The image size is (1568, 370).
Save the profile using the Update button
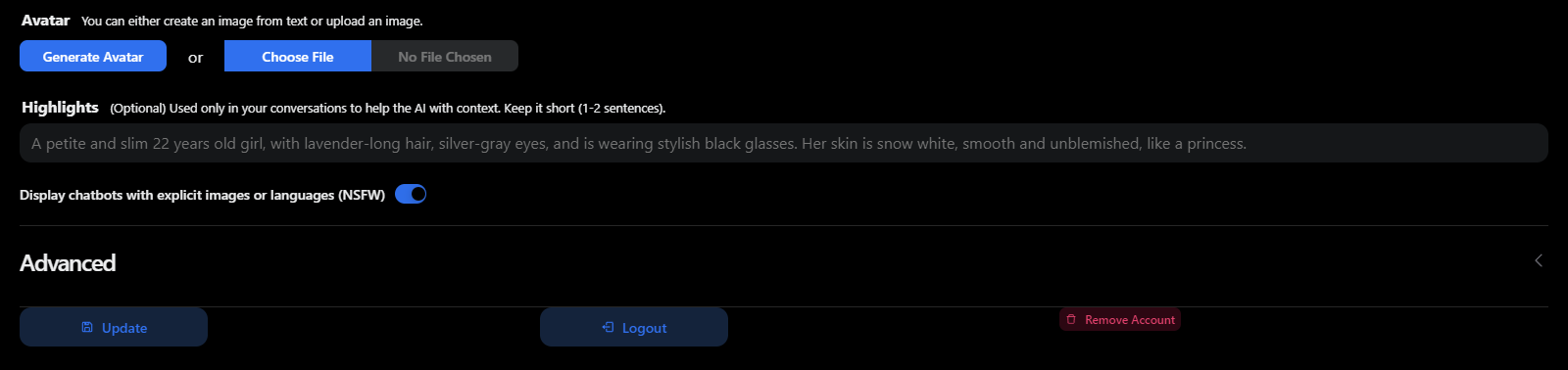coord(114,327)
